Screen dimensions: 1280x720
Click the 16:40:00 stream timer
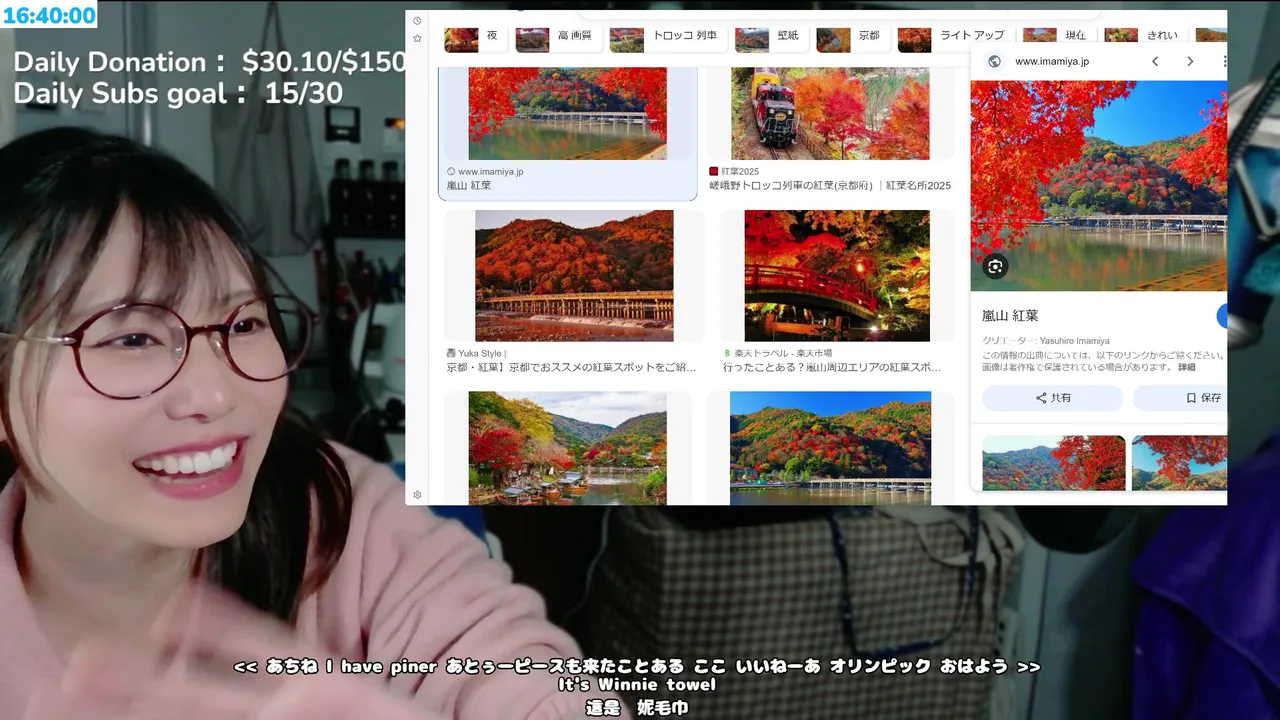49,15
